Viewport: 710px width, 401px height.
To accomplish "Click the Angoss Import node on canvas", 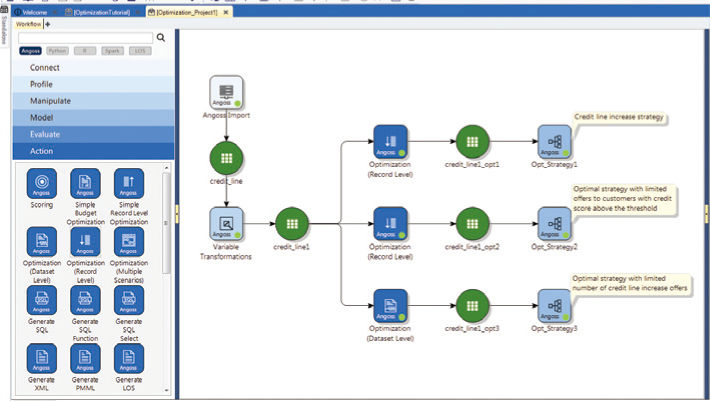I will click(226, 92).
